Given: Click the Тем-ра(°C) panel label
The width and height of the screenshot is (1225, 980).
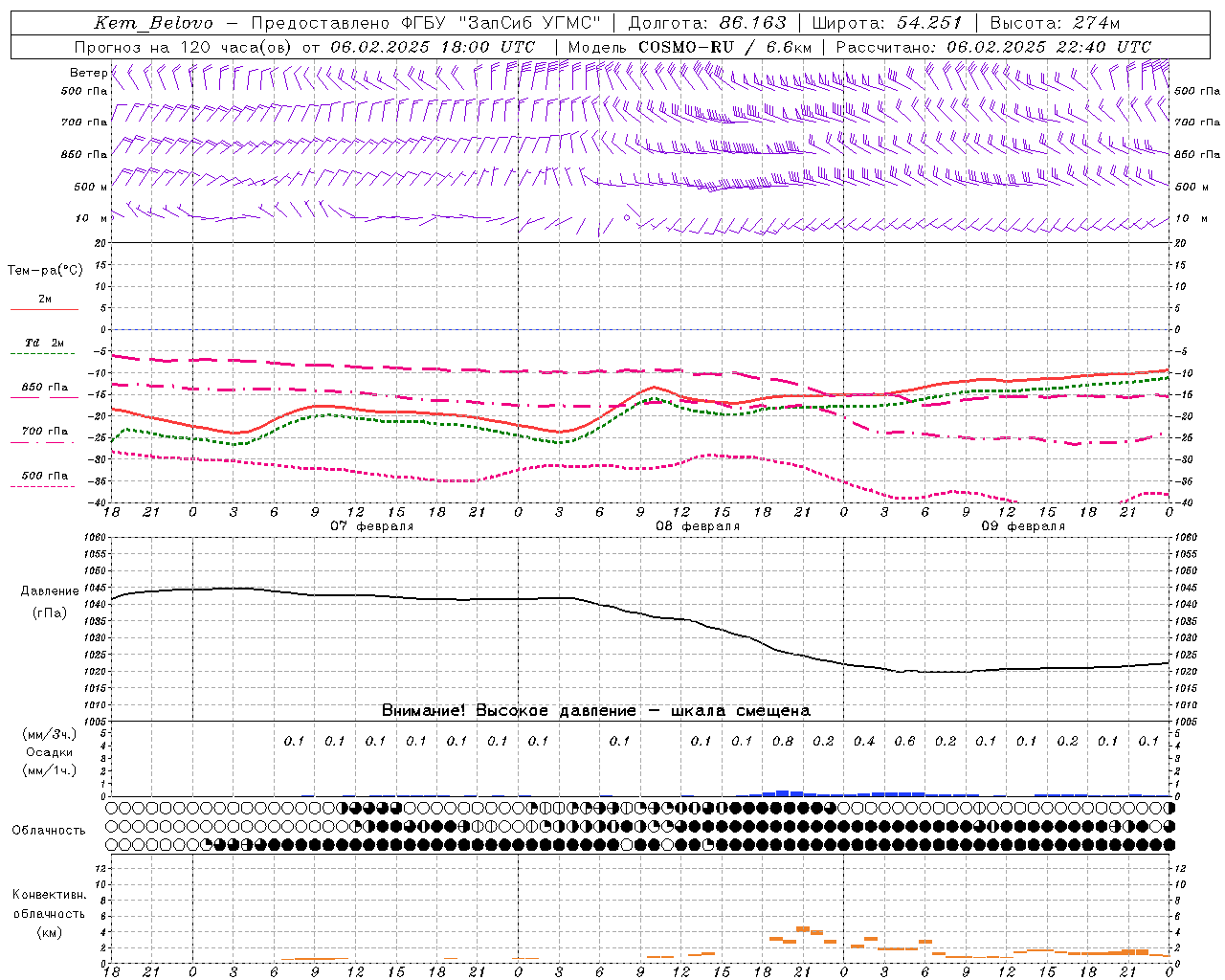Looking at the screenshot, I should pyautogui.click(x=45, y=271).
